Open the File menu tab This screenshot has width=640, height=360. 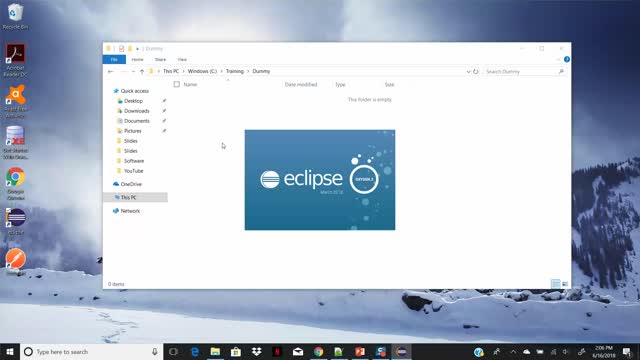tap(114, 60)
